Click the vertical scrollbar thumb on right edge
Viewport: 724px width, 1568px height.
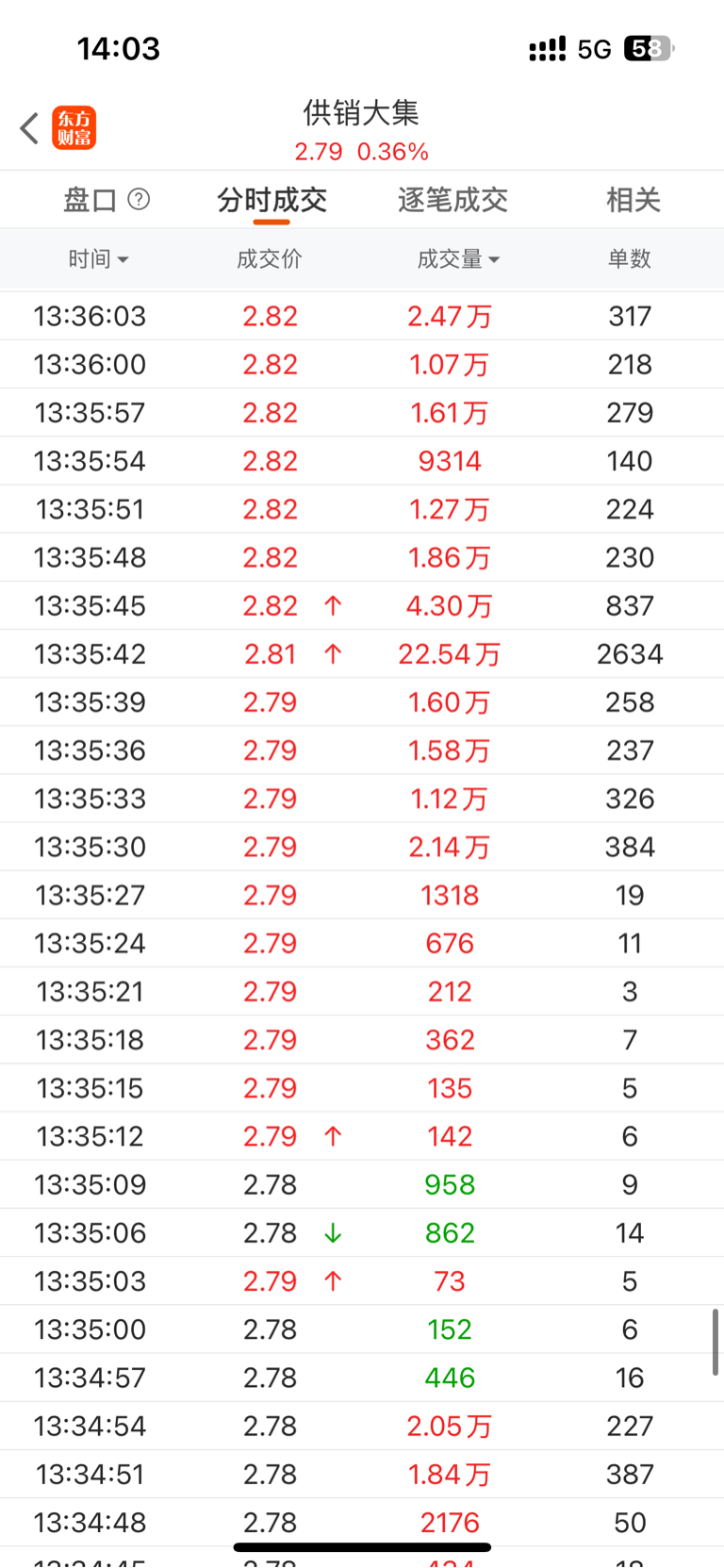point(716,1342)
